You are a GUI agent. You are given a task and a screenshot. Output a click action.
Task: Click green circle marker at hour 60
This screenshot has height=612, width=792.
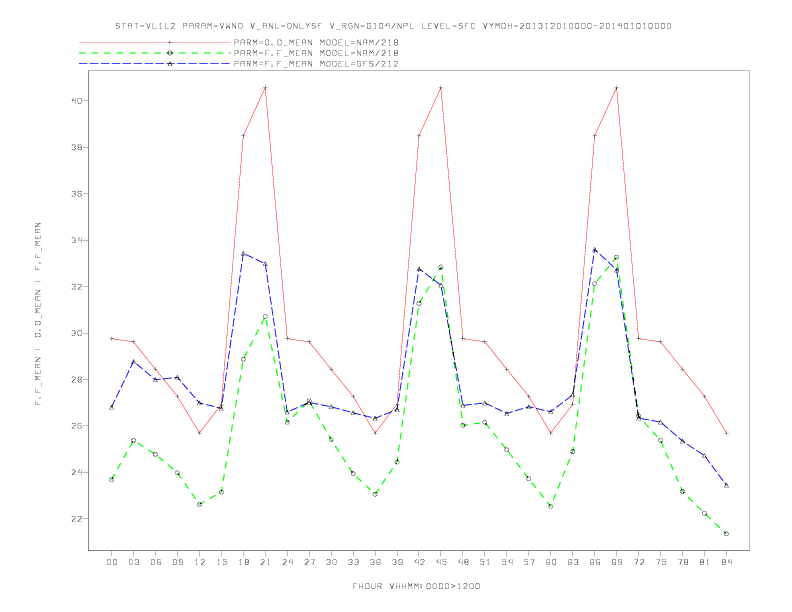pos(551,506)
